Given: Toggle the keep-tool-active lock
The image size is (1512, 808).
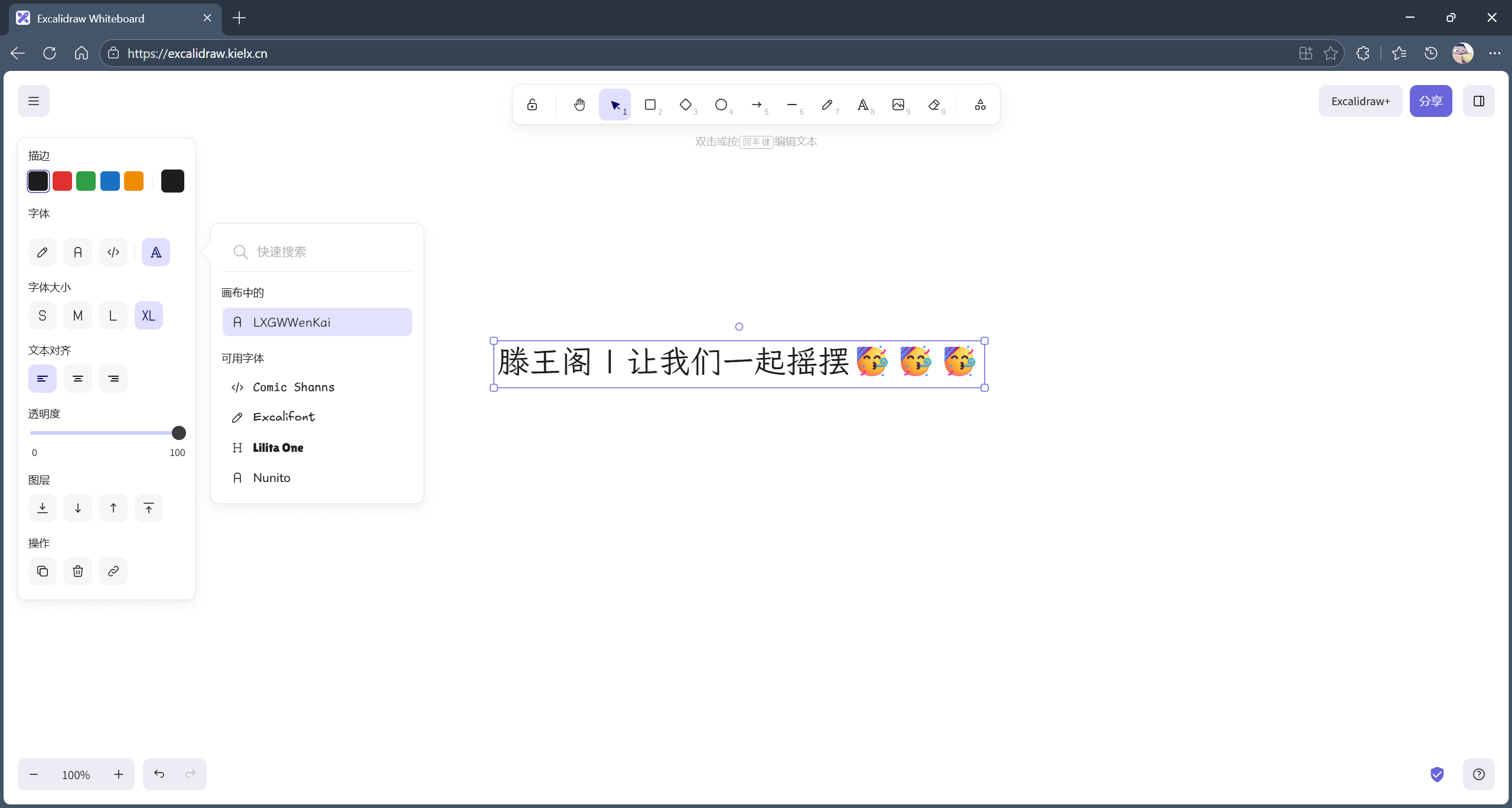Looking at the screenshot, I should point(532,105).
